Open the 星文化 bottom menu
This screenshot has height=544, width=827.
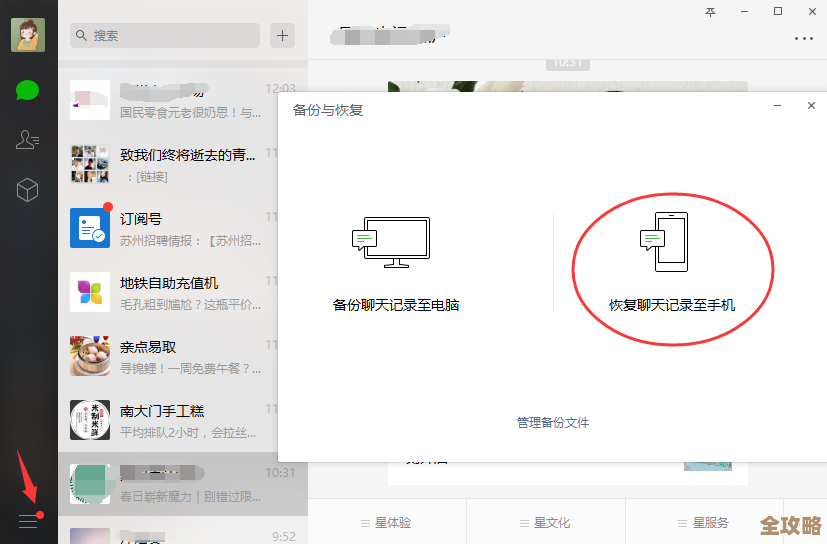click(545, 522)
